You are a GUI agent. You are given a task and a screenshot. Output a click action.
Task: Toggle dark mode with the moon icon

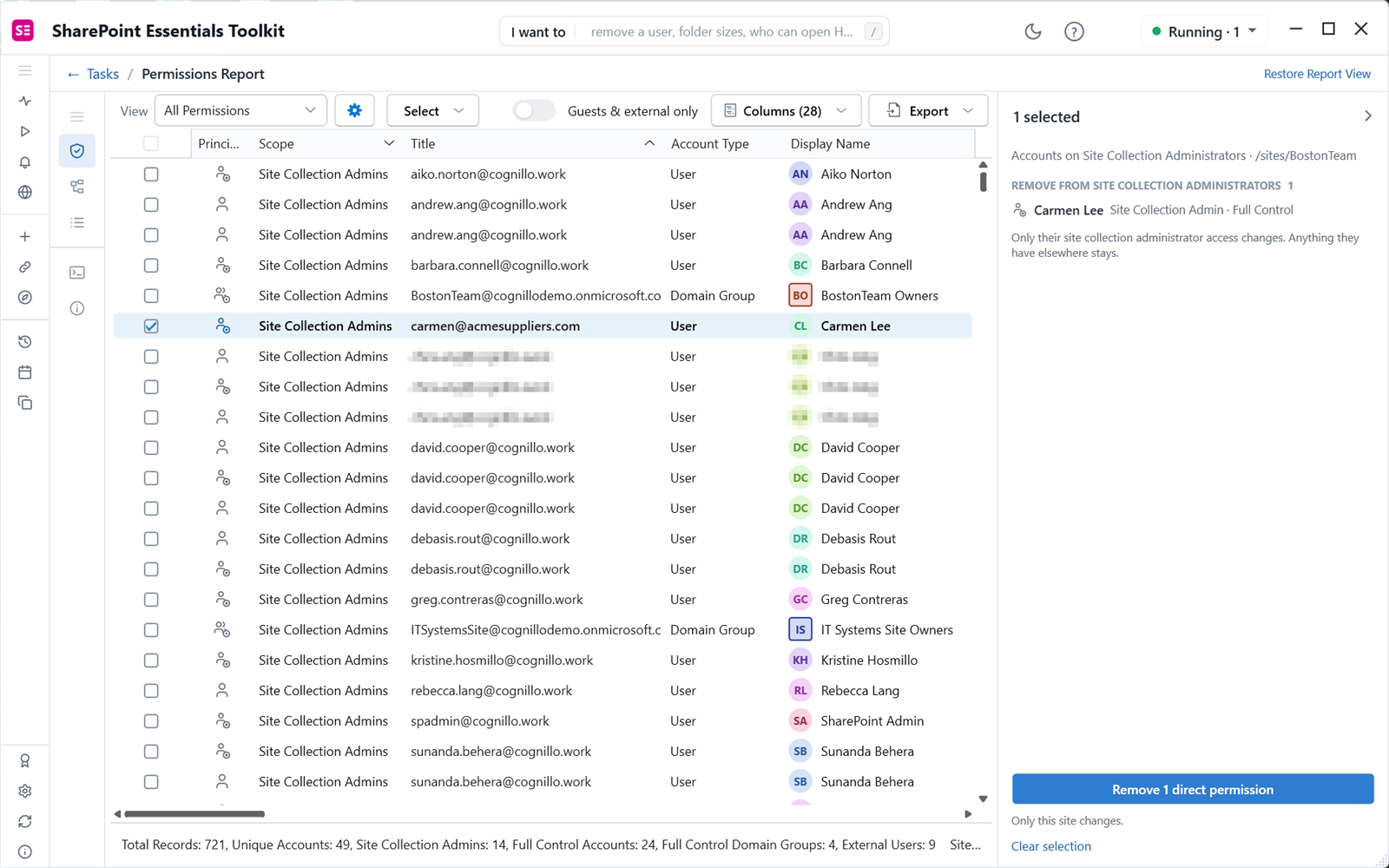(1033, 32)
